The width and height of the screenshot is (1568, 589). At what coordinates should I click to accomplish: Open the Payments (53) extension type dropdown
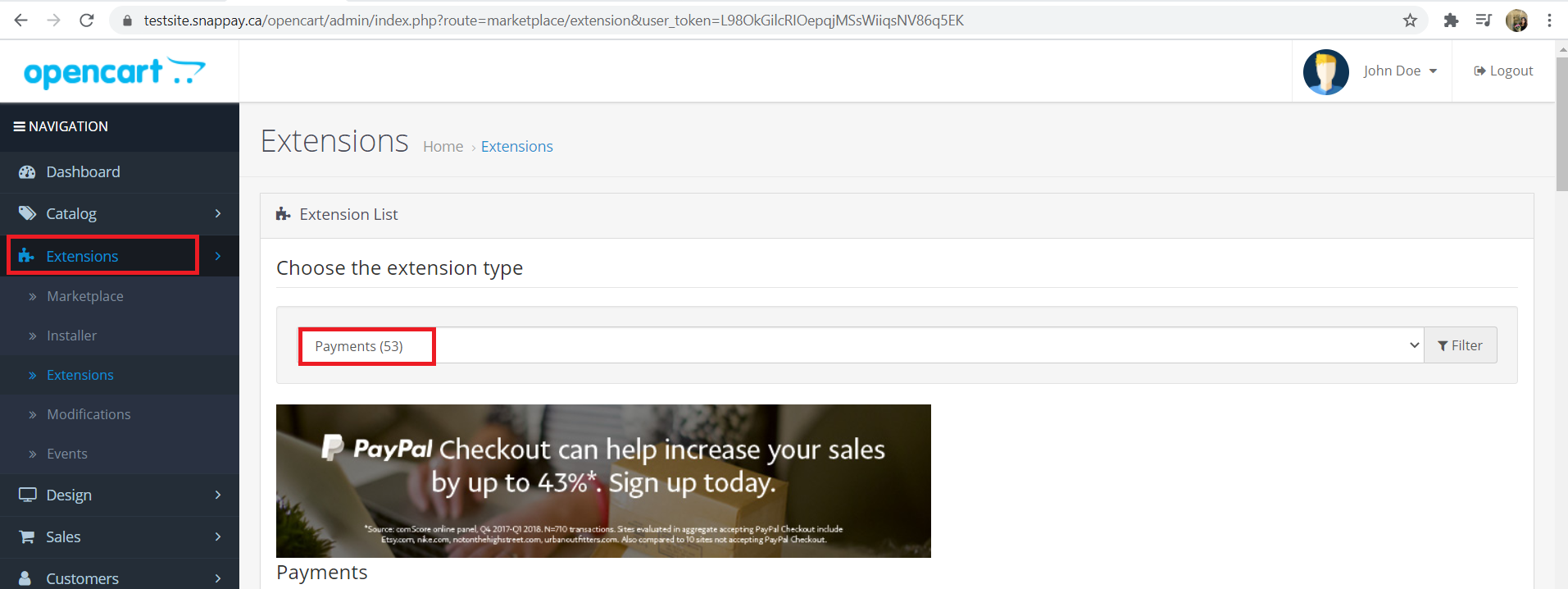[x=861, y=345]
